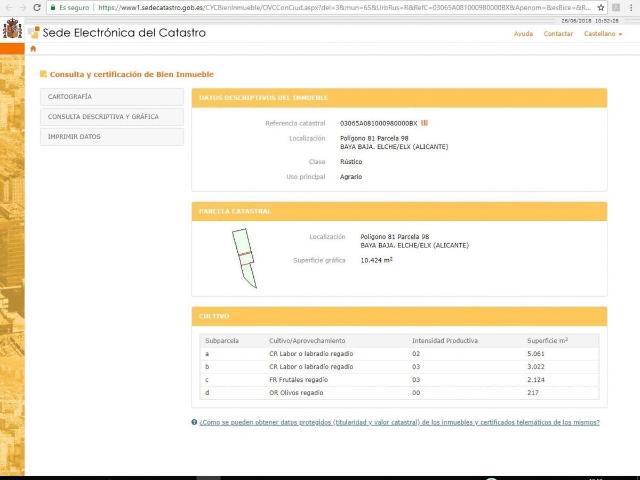Follow the link about obtaining datos protegidos
The width and height of the screenshot is (640, 480).
[399, 422]
